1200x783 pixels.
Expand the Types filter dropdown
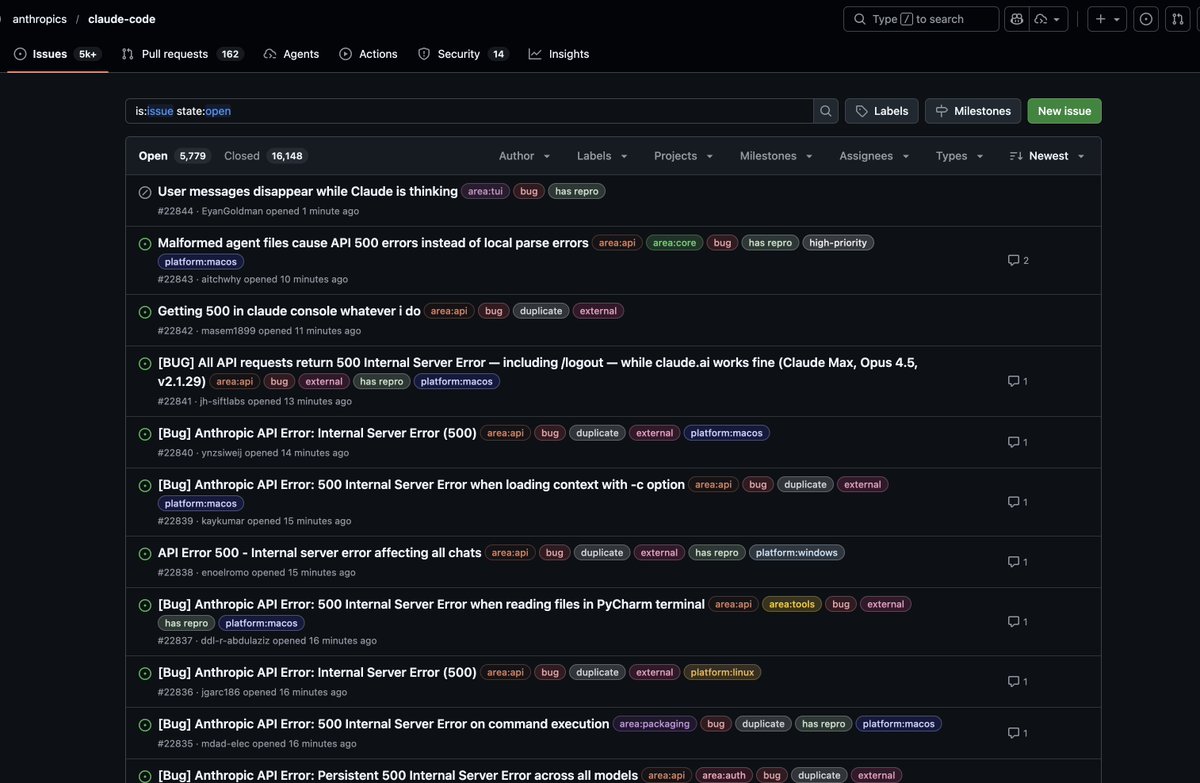point(960,156)
